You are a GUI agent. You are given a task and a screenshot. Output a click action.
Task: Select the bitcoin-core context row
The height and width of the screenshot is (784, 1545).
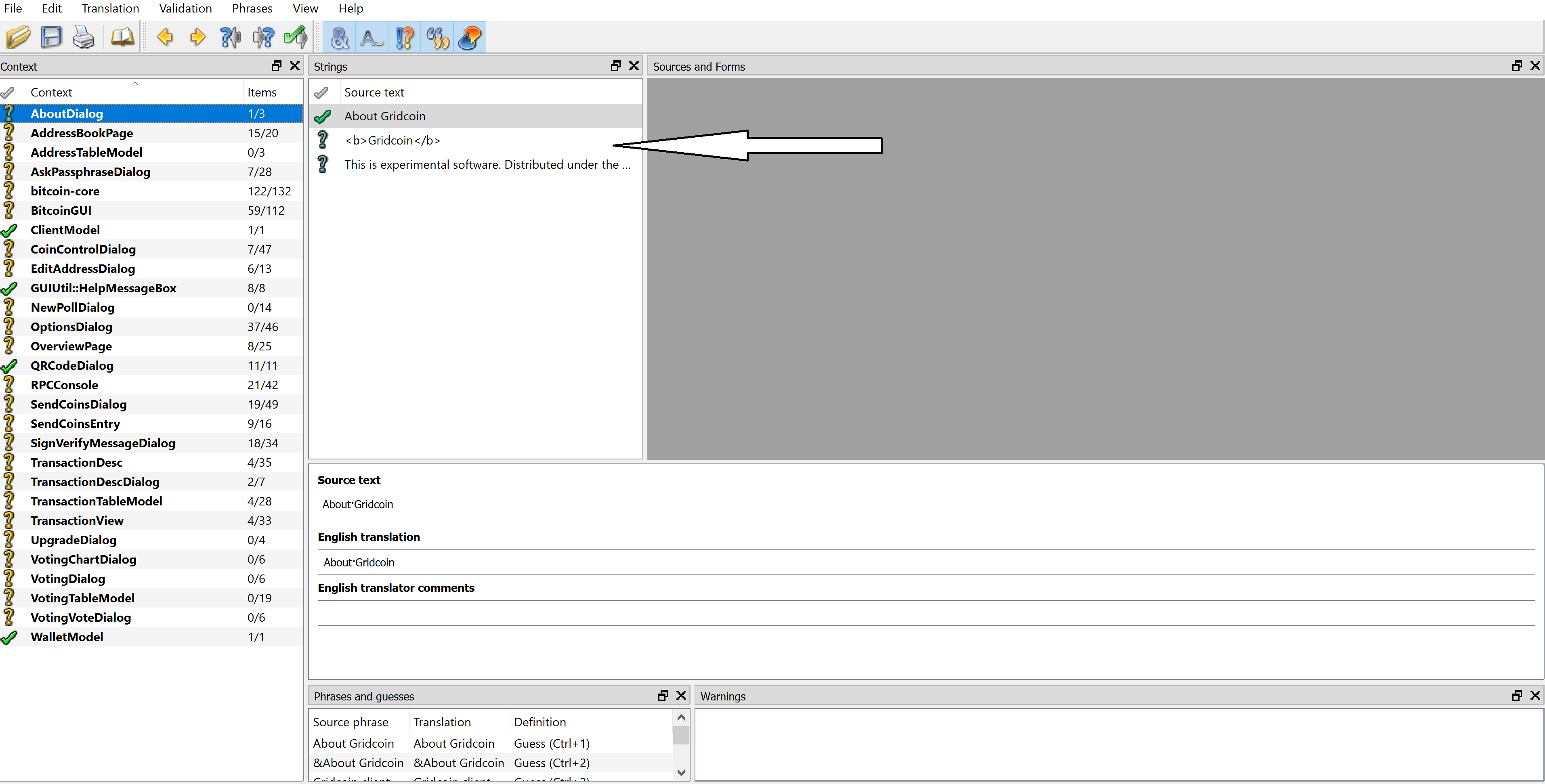coord(65,191)
